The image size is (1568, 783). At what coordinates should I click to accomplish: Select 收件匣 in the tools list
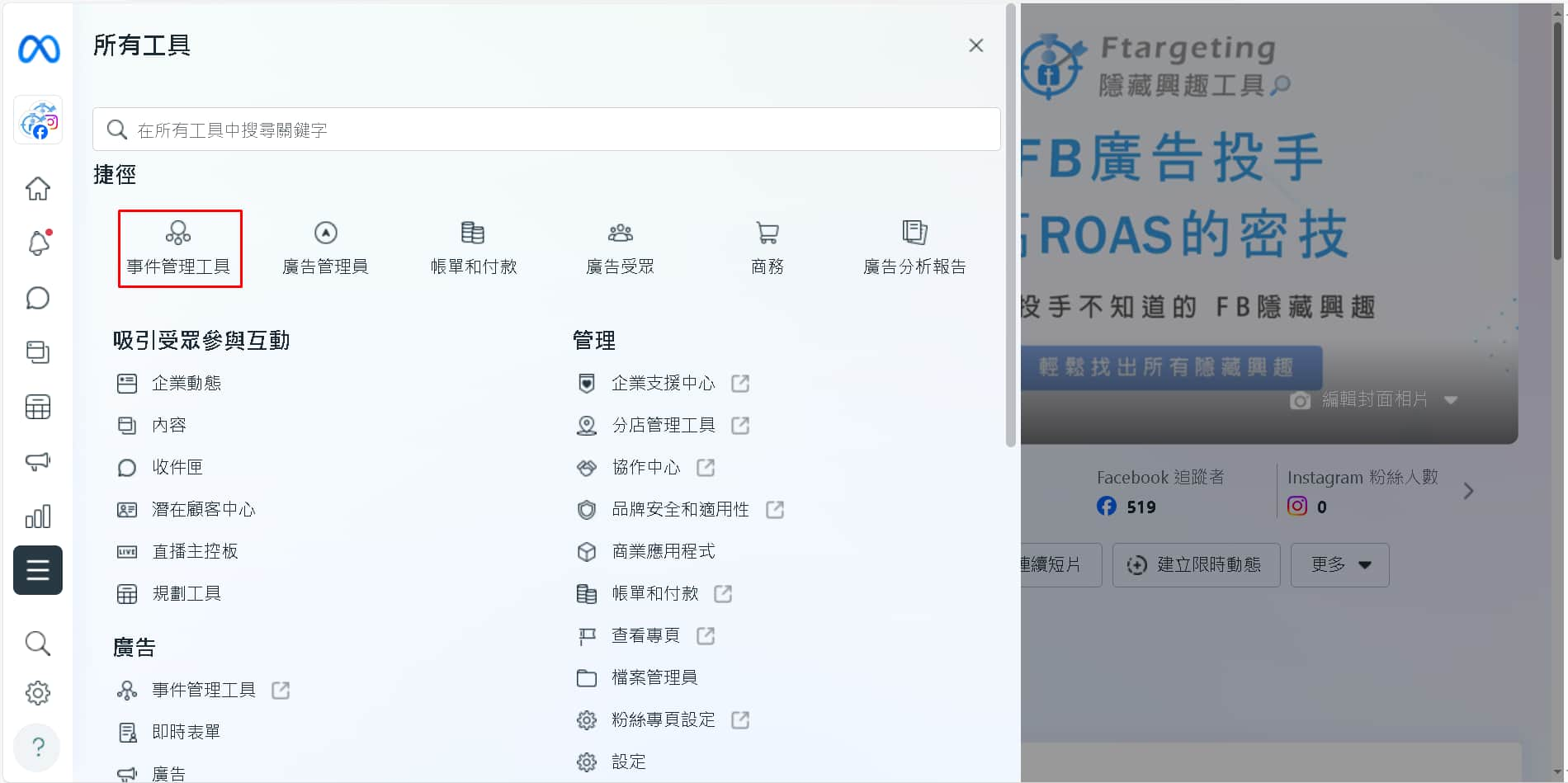[160, 468]
